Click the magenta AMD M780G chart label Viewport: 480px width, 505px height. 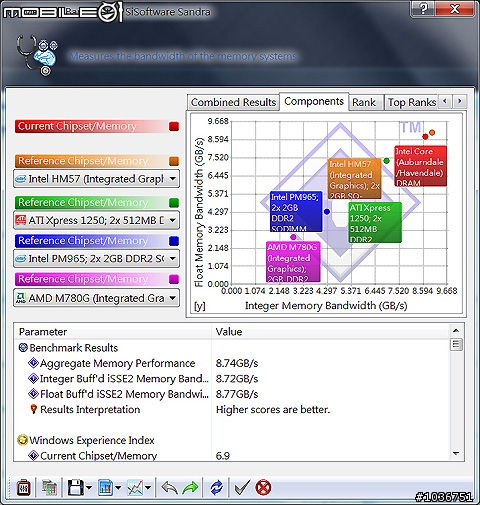pos(293,262)
